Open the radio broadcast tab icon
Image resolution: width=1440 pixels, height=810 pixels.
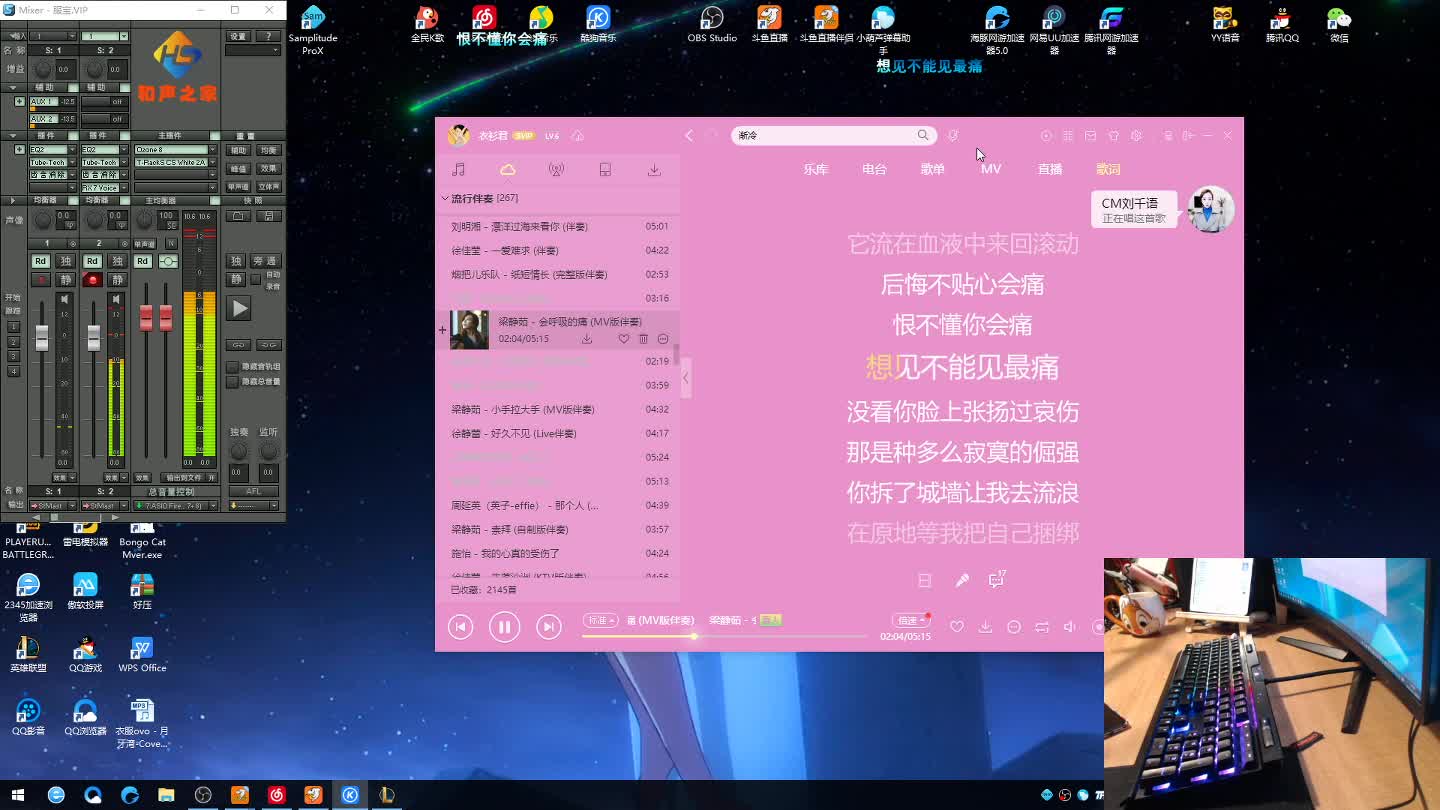556,170
